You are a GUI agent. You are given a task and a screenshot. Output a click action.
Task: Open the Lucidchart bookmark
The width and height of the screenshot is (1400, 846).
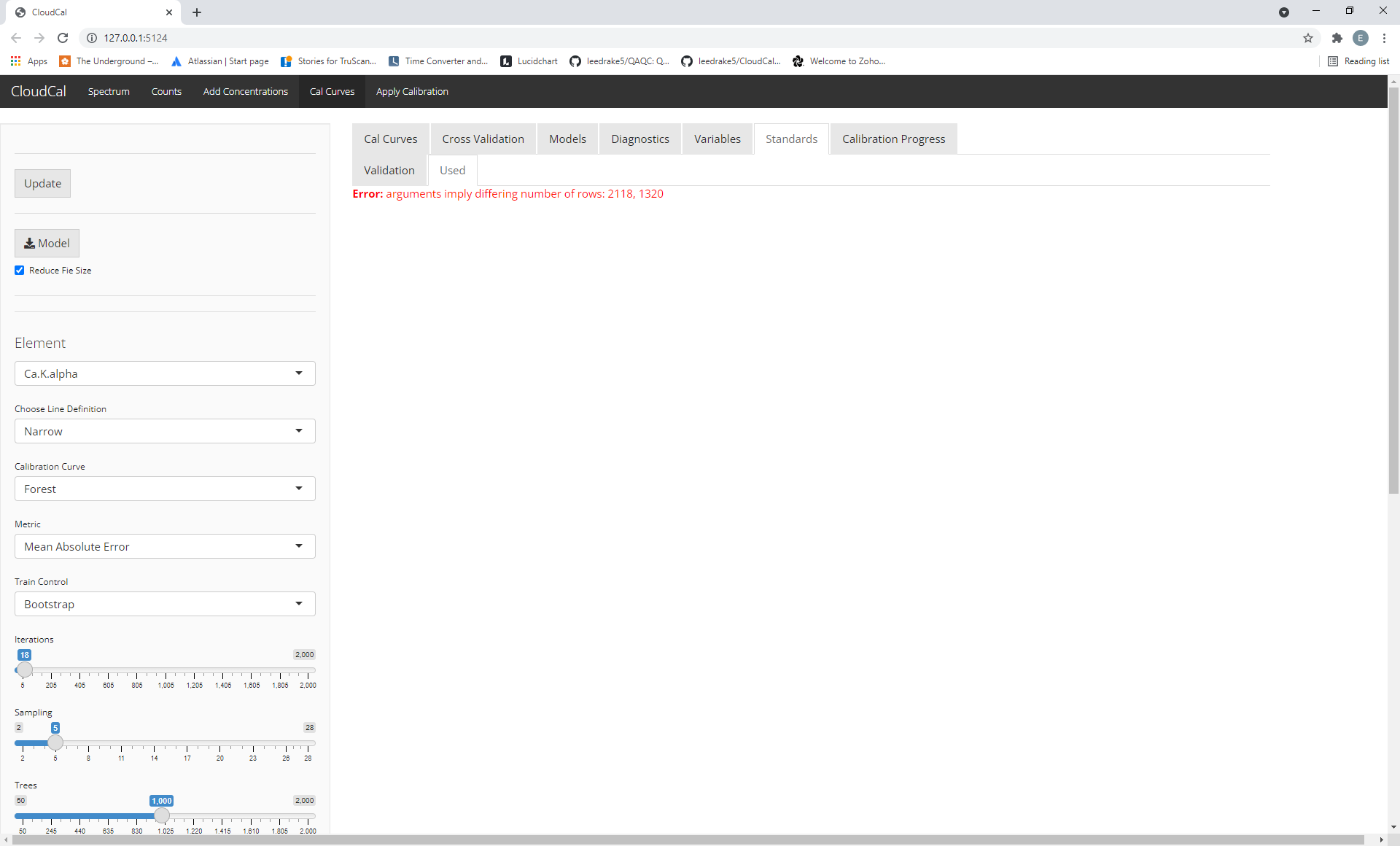[529, 61]
